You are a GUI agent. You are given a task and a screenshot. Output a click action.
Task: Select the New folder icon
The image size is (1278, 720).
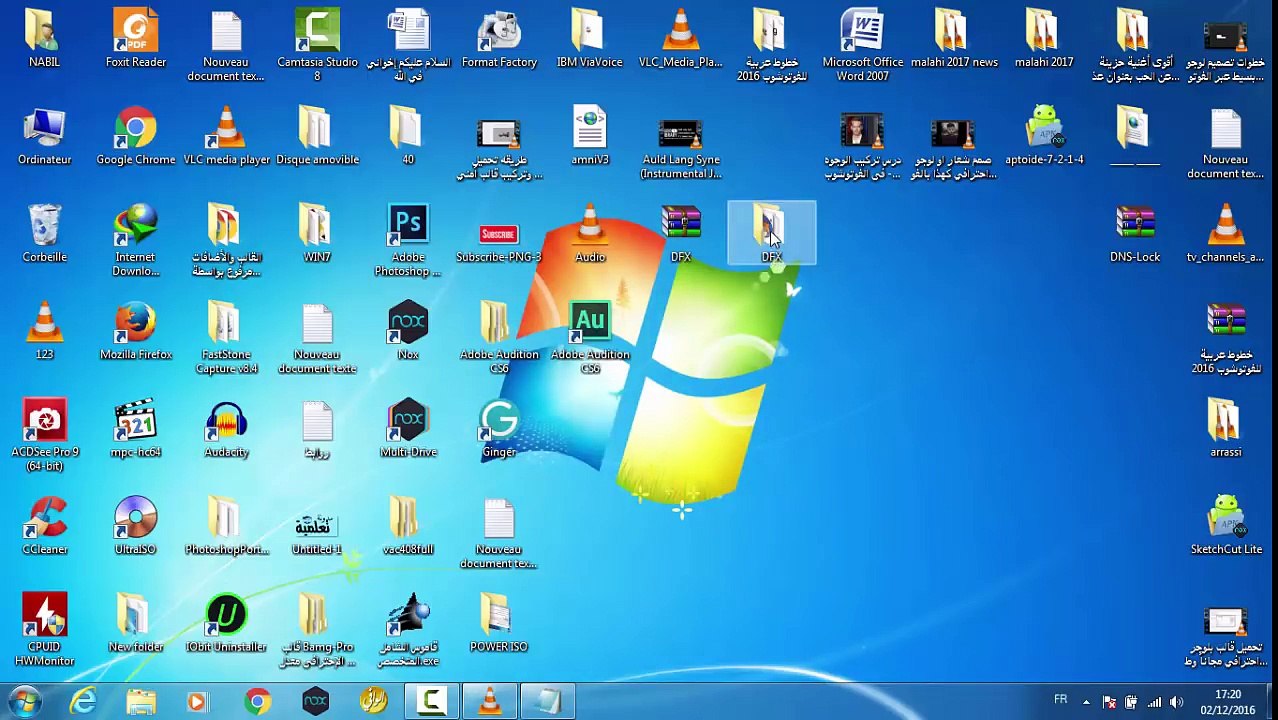(x=136, y=622)
